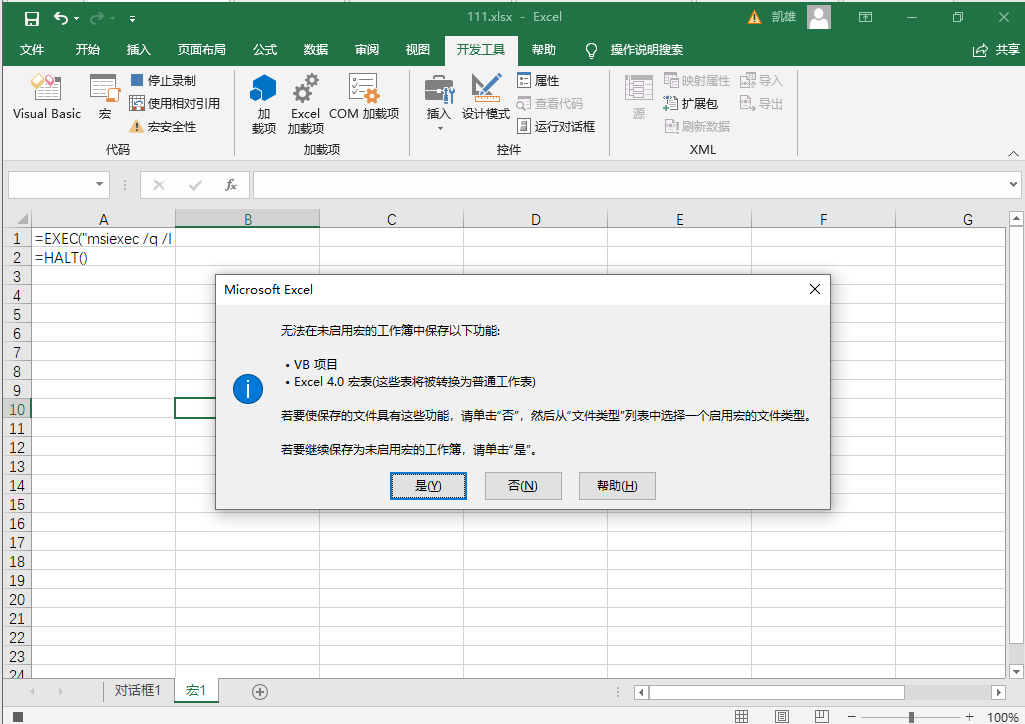
Task: Click 运行对话框 run dialog
Action: pyautogui.click(x=556, y=126)
